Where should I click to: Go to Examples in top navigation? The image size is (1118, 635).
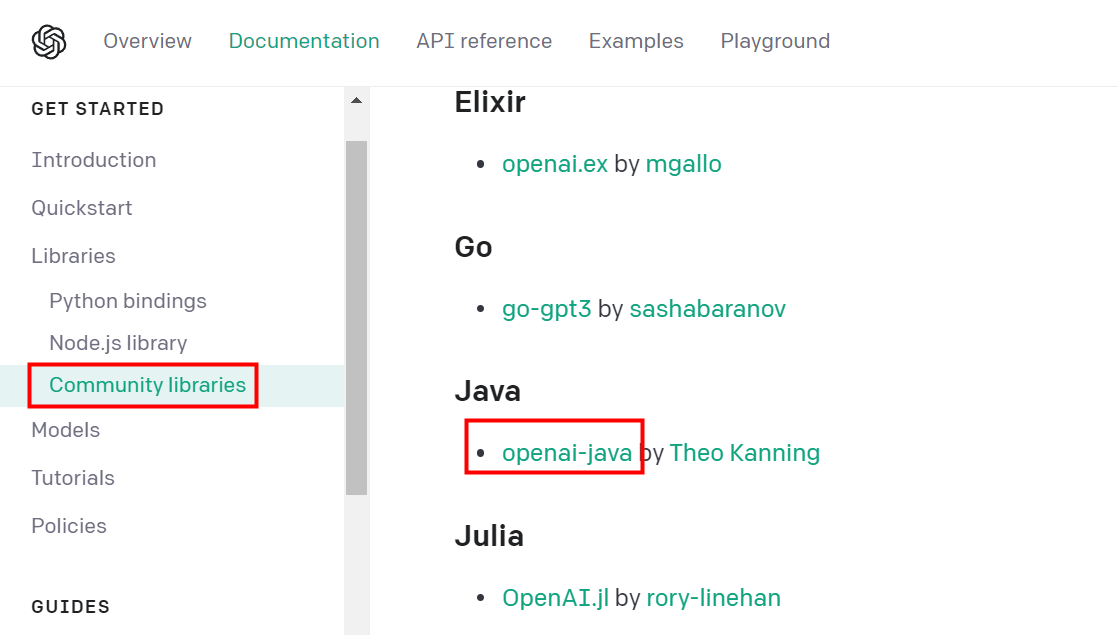(x=636, y=41)
